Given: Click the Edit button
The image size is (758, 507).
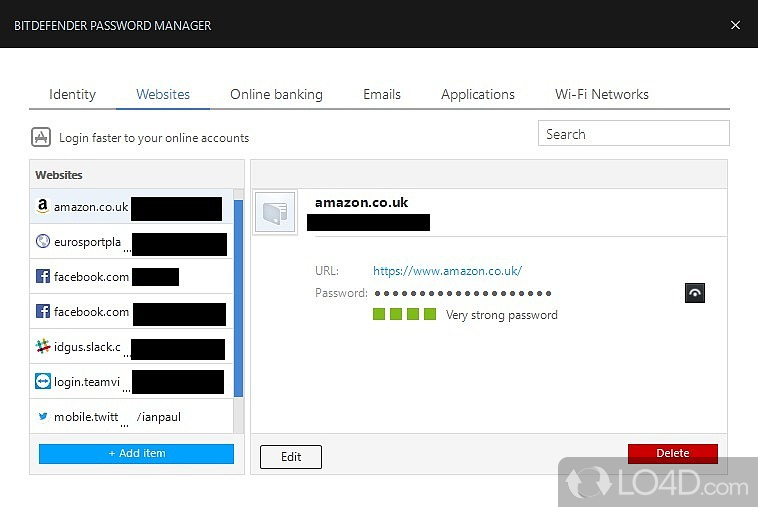Looking at the screenshot, I should [291, 457].
